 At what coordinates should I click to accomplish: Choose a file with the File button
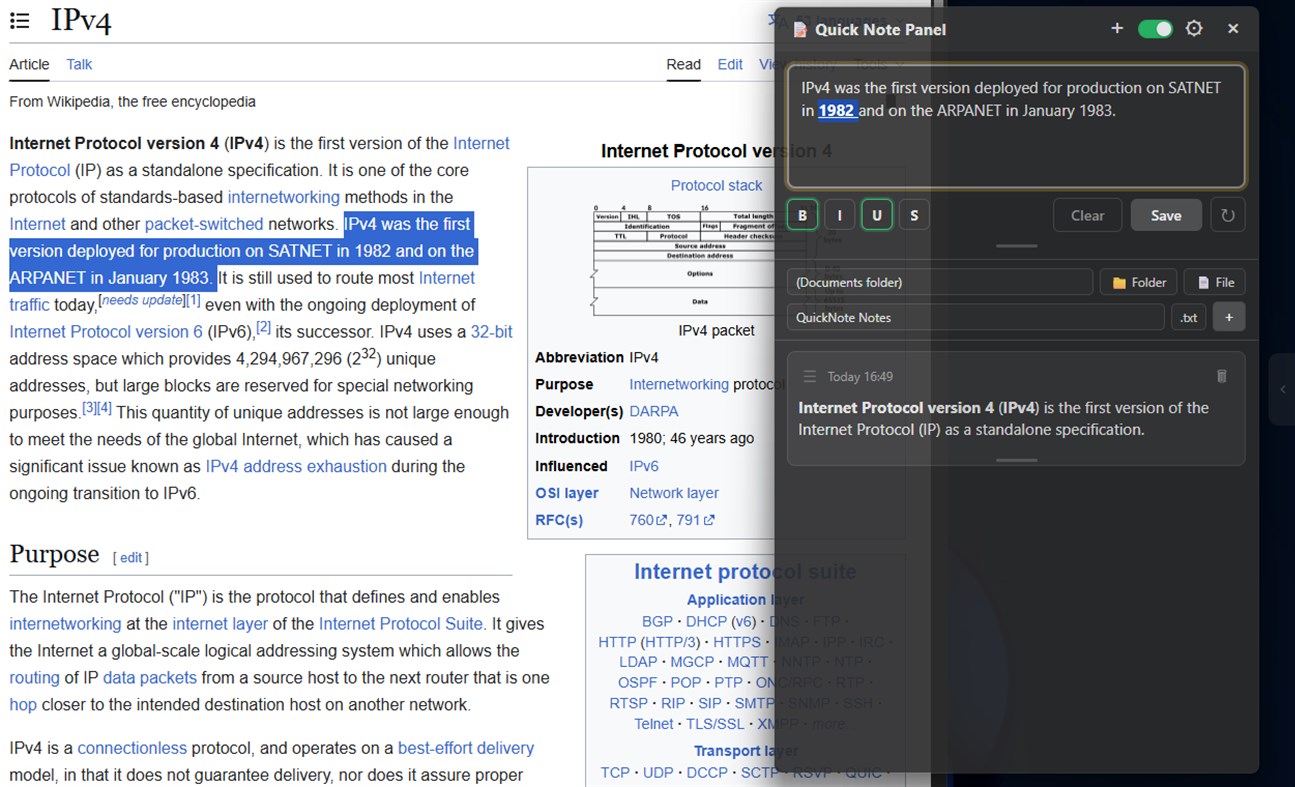1215,282
